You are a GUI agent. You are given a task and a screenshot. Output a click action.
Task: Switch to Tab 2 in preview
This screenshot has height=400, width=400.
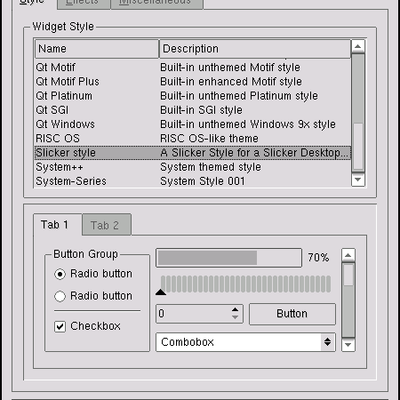pyautogui.click(x=106, y=225)
